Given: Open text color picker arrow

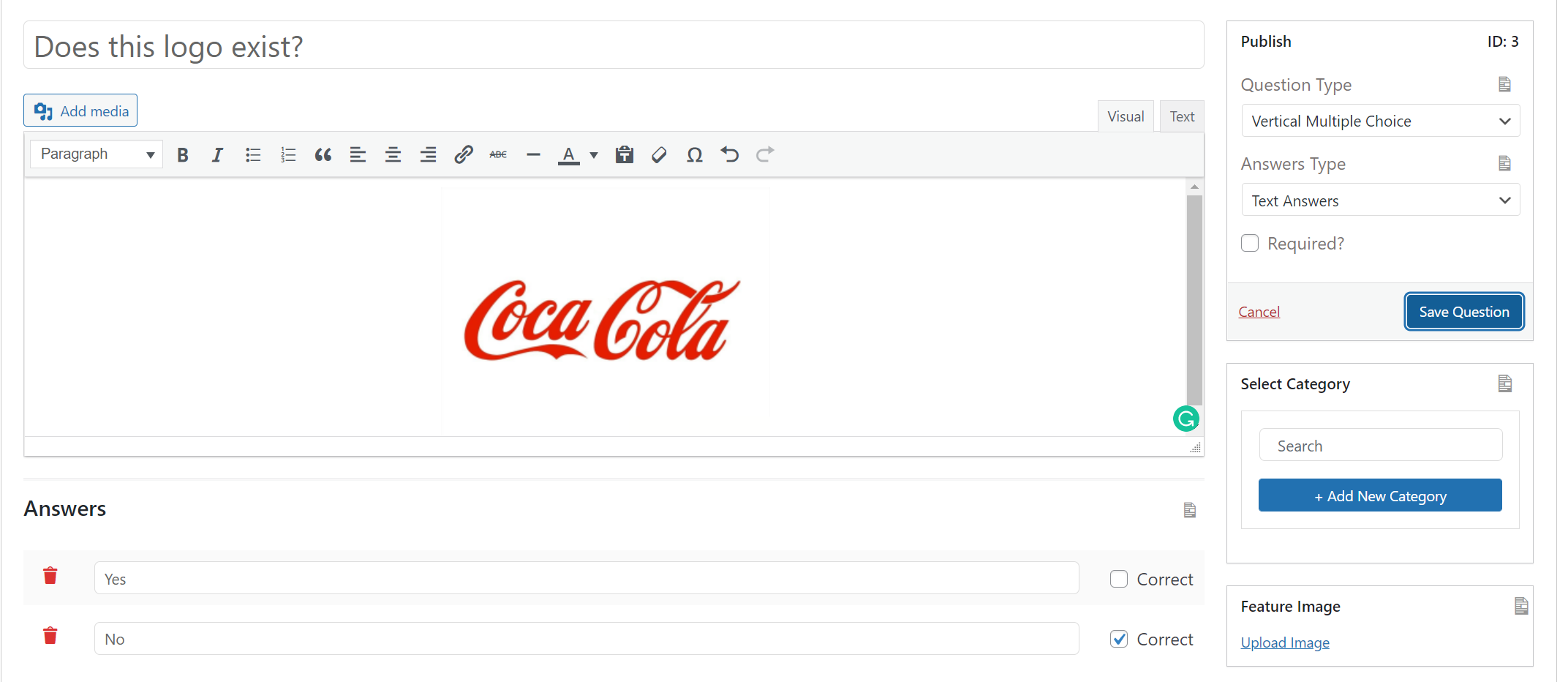Looking at the screenshot, I should [594, 154].
